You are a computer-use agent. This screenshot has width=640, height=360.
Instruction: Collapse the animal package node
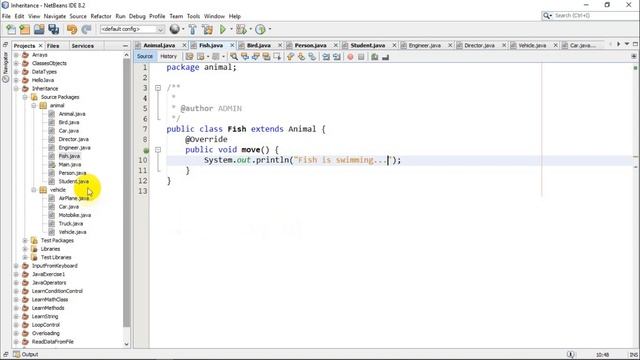(x=34, y=105)
